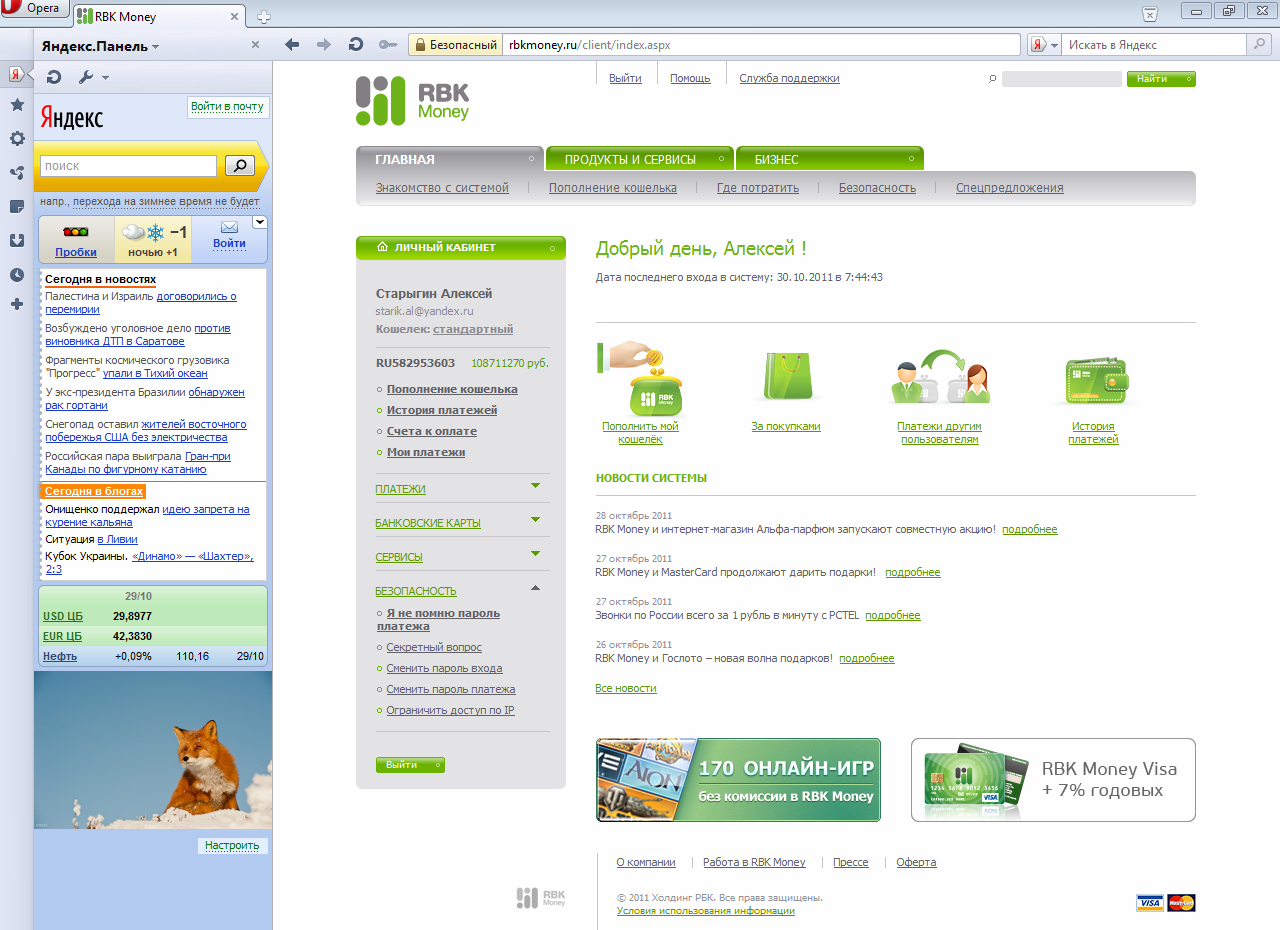Viewport: 1280px width, 930px height.
Task: Click the '170 онлайн-игр' banner
Action: (x=738, y=780)
